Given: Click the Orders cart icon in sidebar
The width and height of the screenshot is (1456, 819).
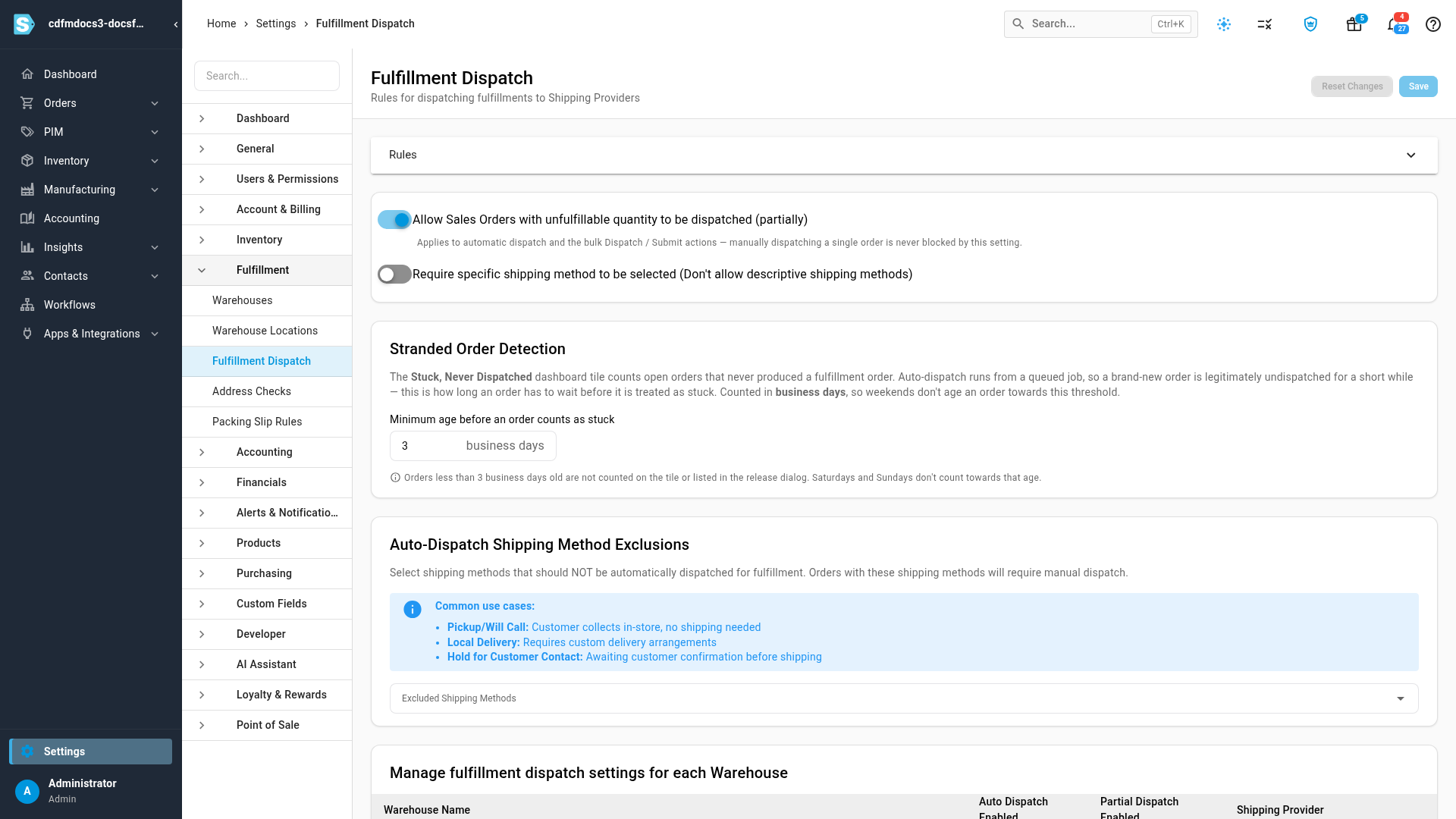Looking at the screenshot, I should pyautogui.click(x=27, y=103).
